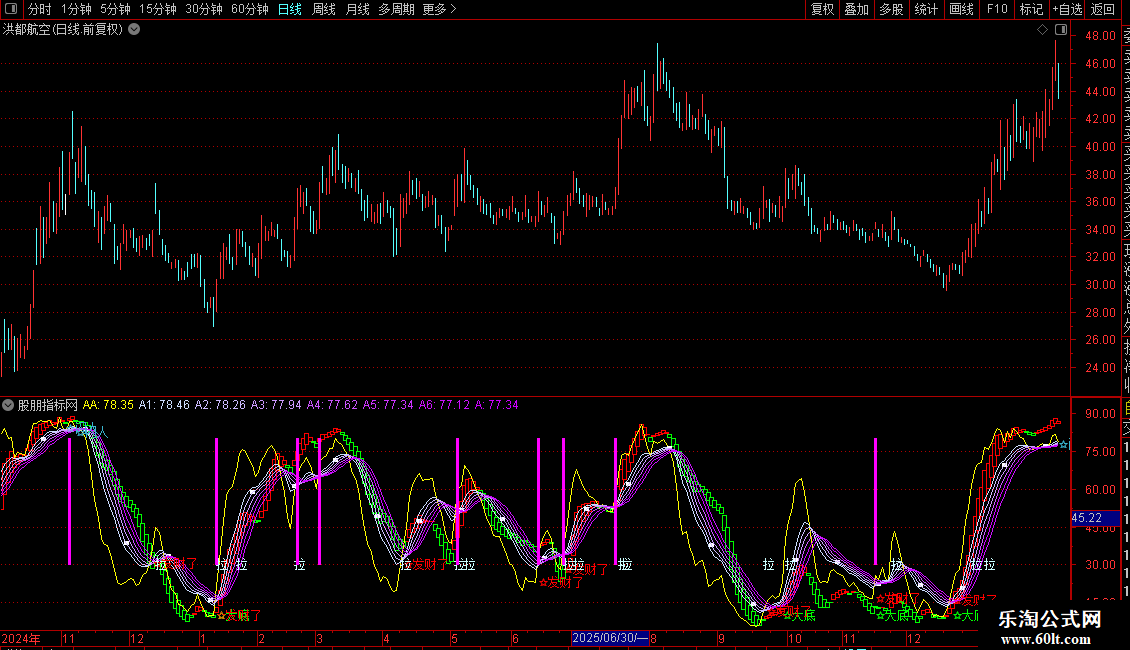
Task: Toggle the side panel icon in chart corner
Action: (x=1061, y=30)
